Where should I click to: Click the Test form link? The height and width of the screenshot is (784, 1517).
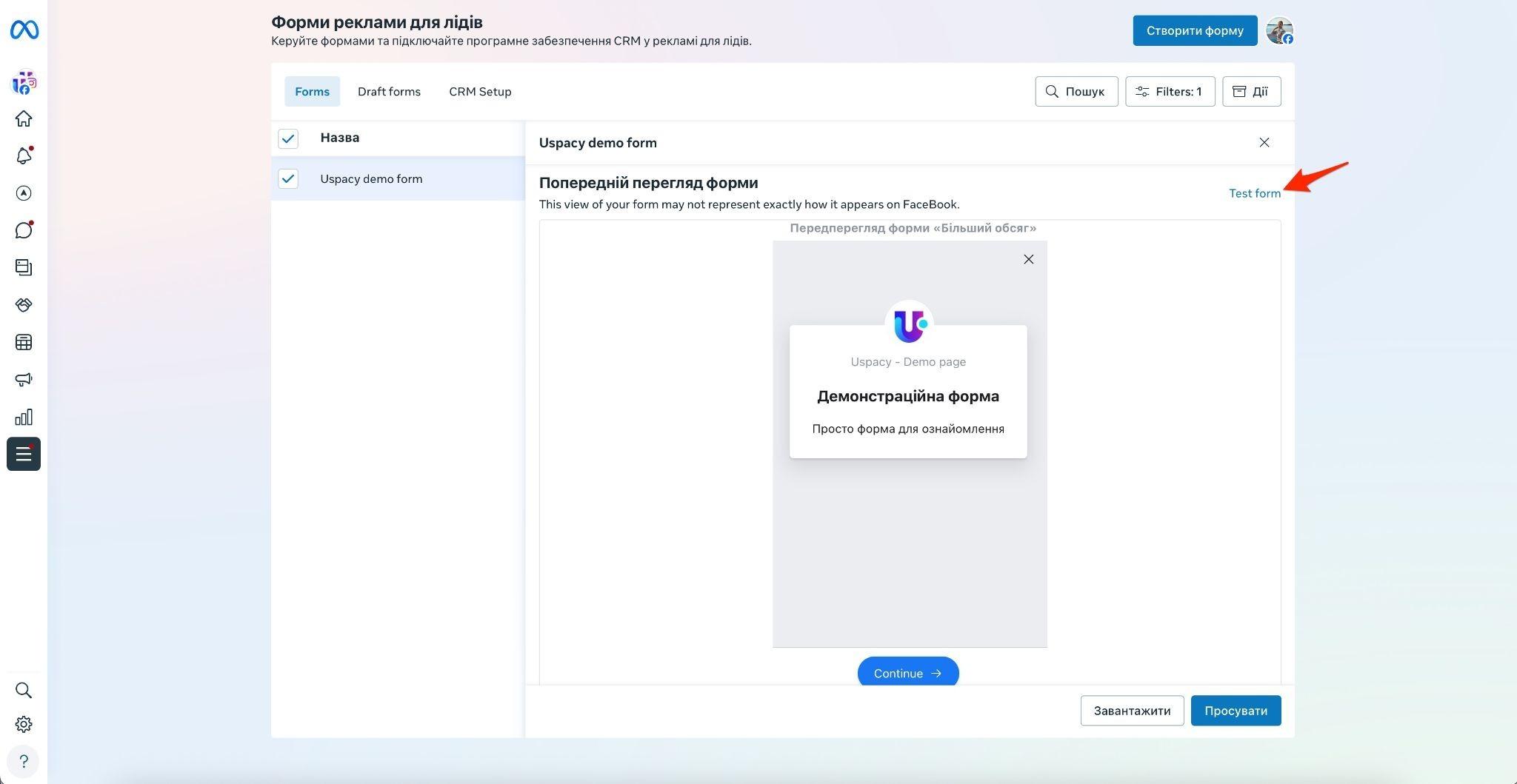click(x=1254, y=193)
